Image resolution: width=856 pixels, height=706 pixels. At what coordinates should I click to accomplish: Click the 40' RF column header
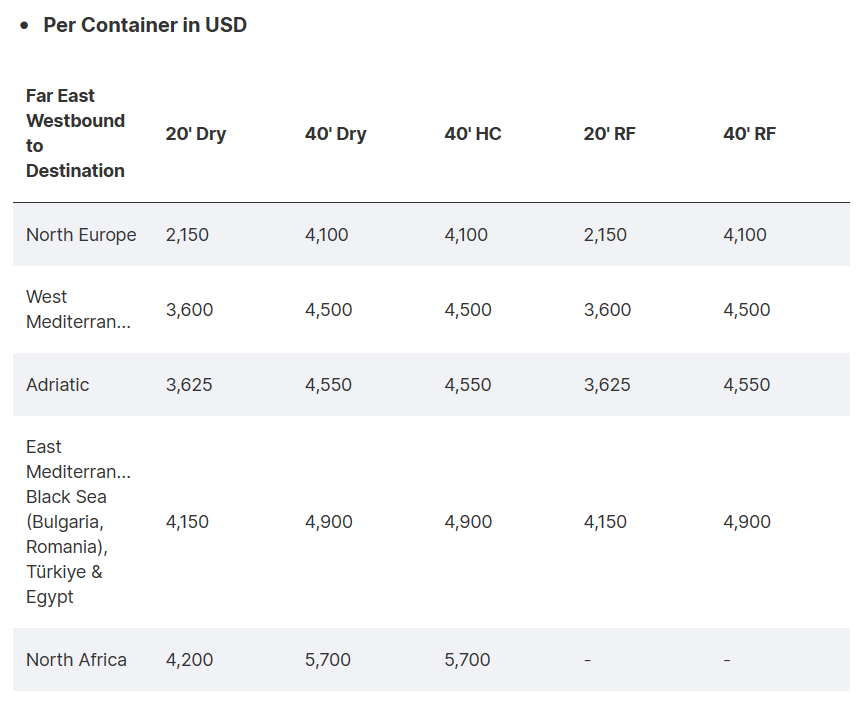(x=749, y=134)
